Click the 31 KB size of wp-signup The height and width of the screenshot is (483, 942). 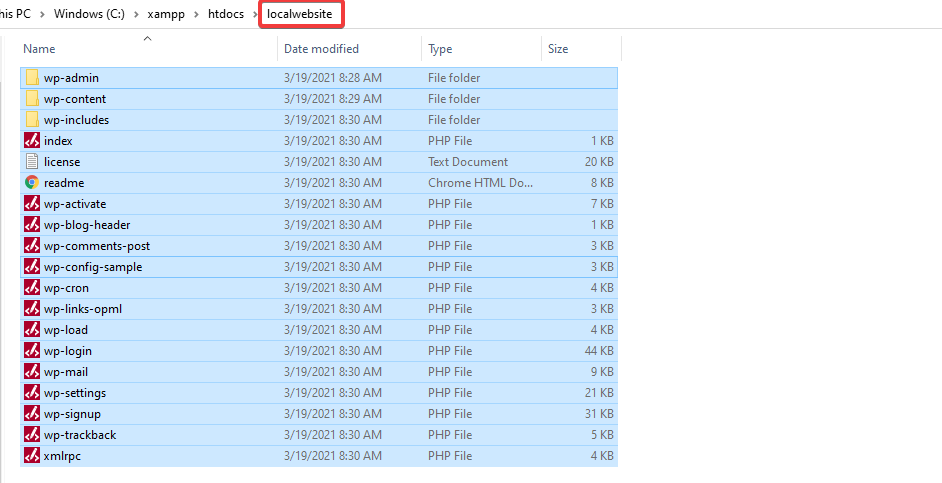click(599, 414)
